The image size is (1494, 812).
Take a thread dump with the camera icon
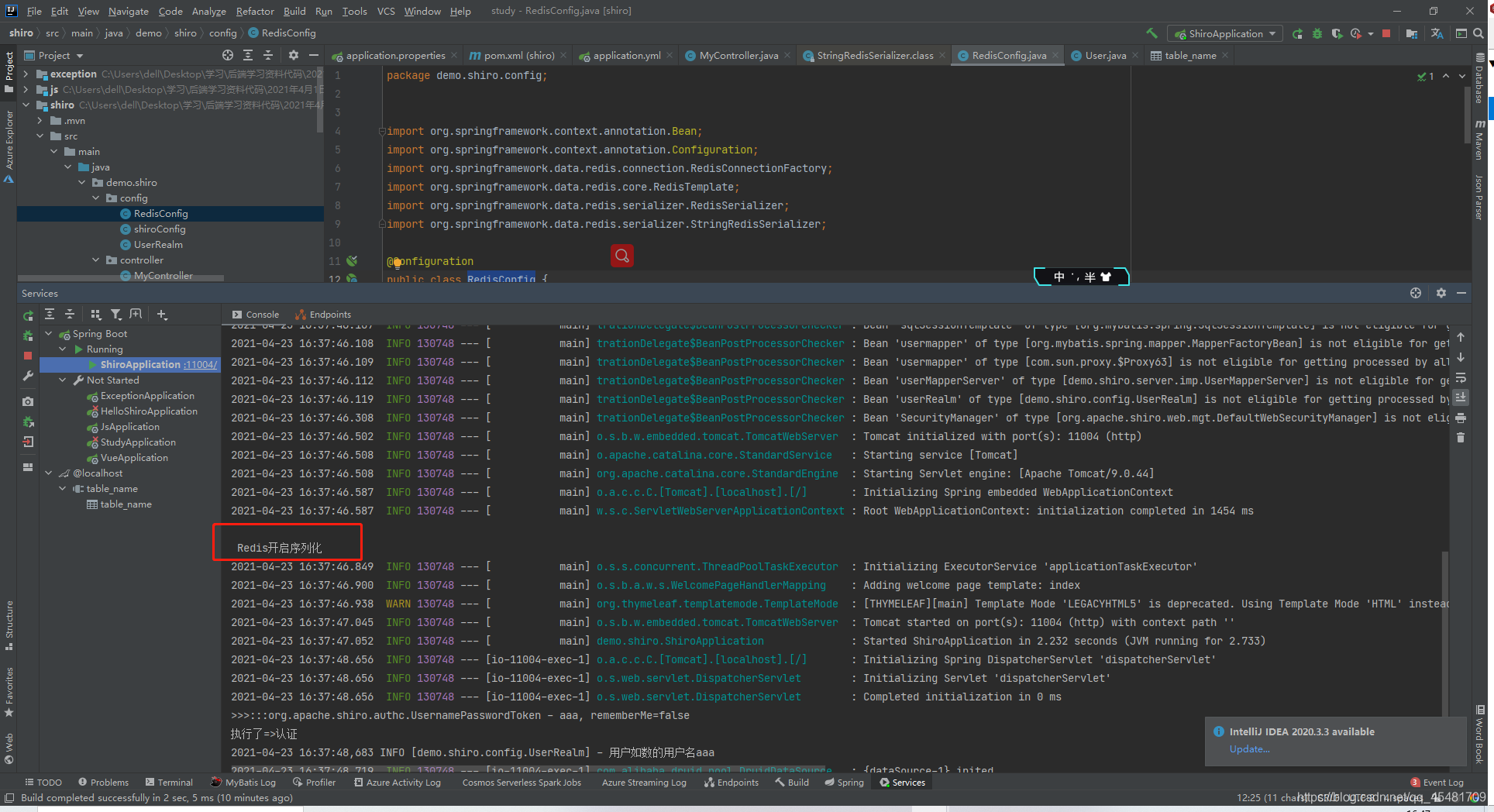[x=29, y=401]
